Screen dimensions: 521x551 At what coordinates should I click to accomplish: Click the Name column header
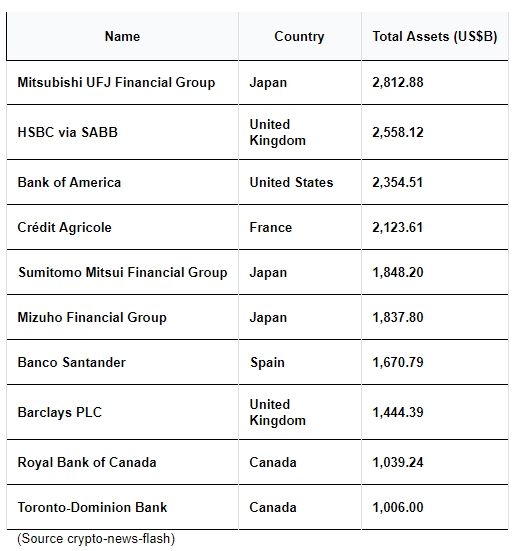[122, 36]
